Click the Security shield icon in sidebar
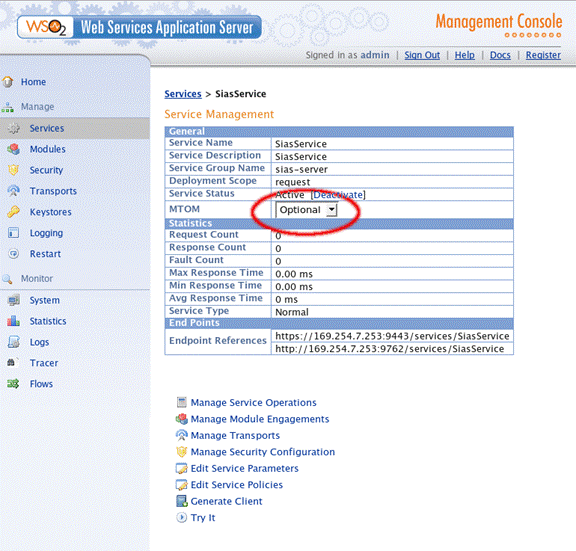 click(x=14, y=170)
